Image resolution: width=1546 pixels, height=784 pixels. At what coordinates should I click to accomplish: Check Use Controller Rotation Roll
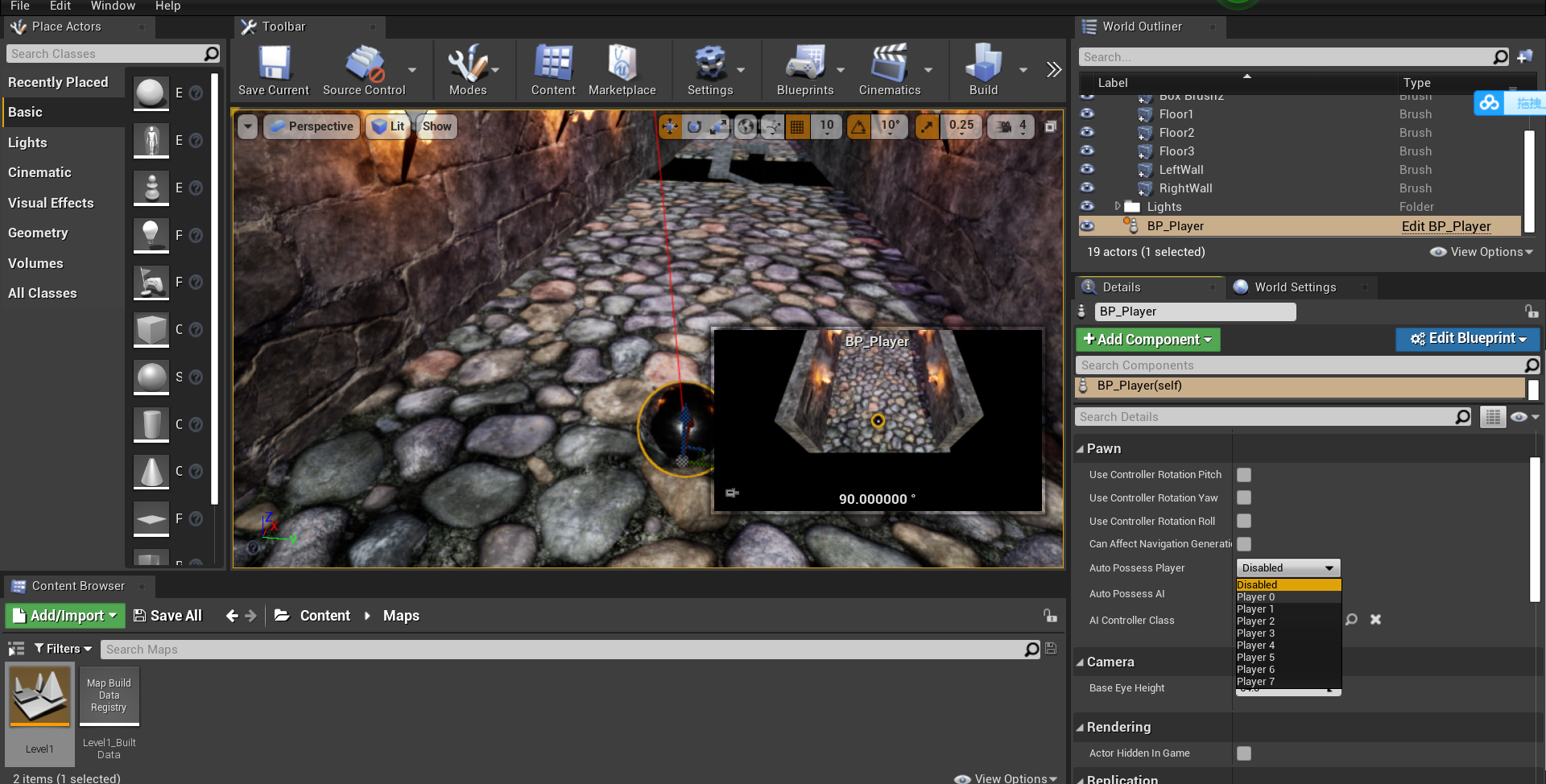tap(1244, 522)
